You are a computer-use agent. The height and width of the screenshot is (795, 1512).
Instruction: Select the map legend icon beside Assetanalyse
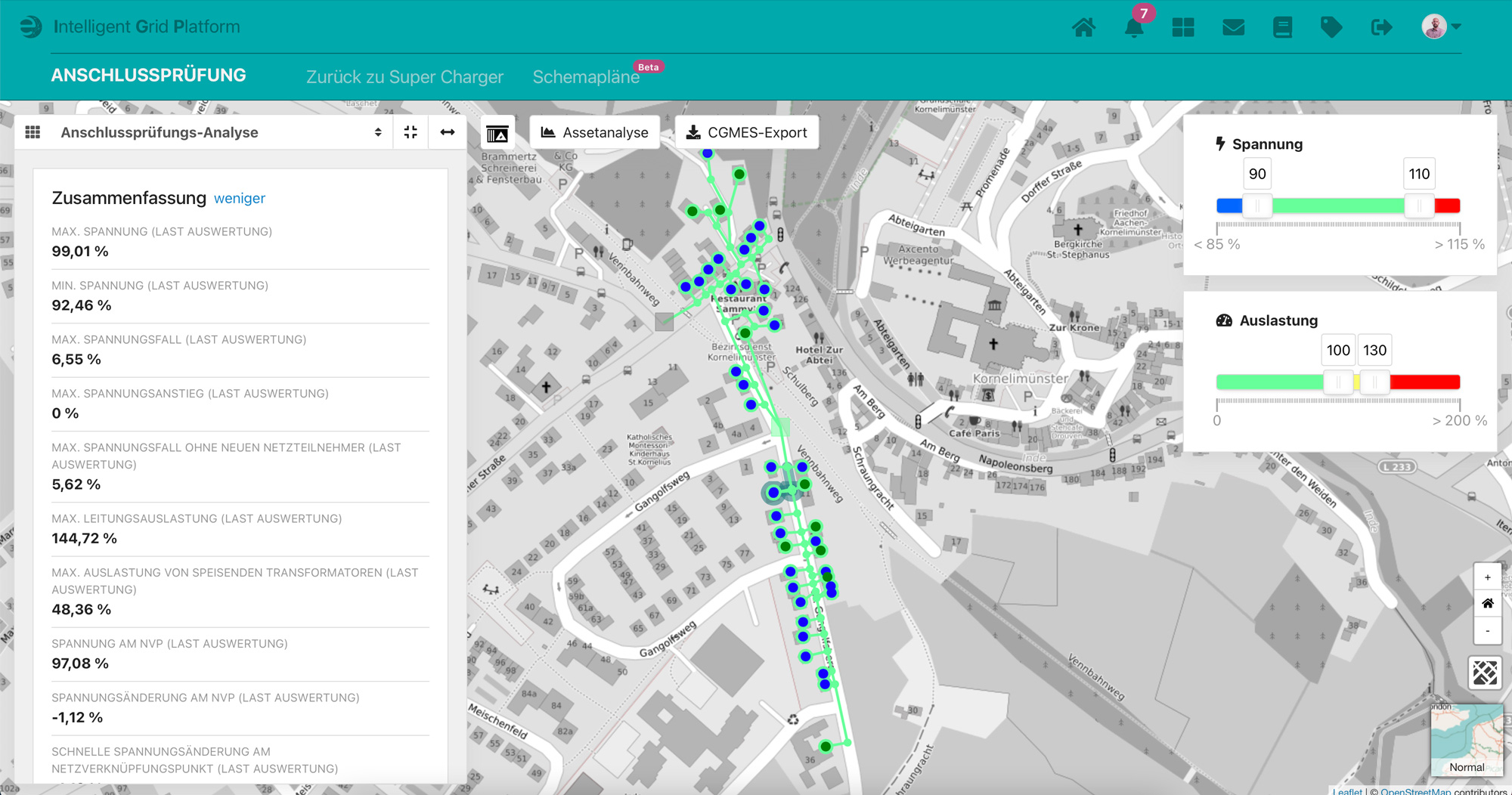point(498,132)
